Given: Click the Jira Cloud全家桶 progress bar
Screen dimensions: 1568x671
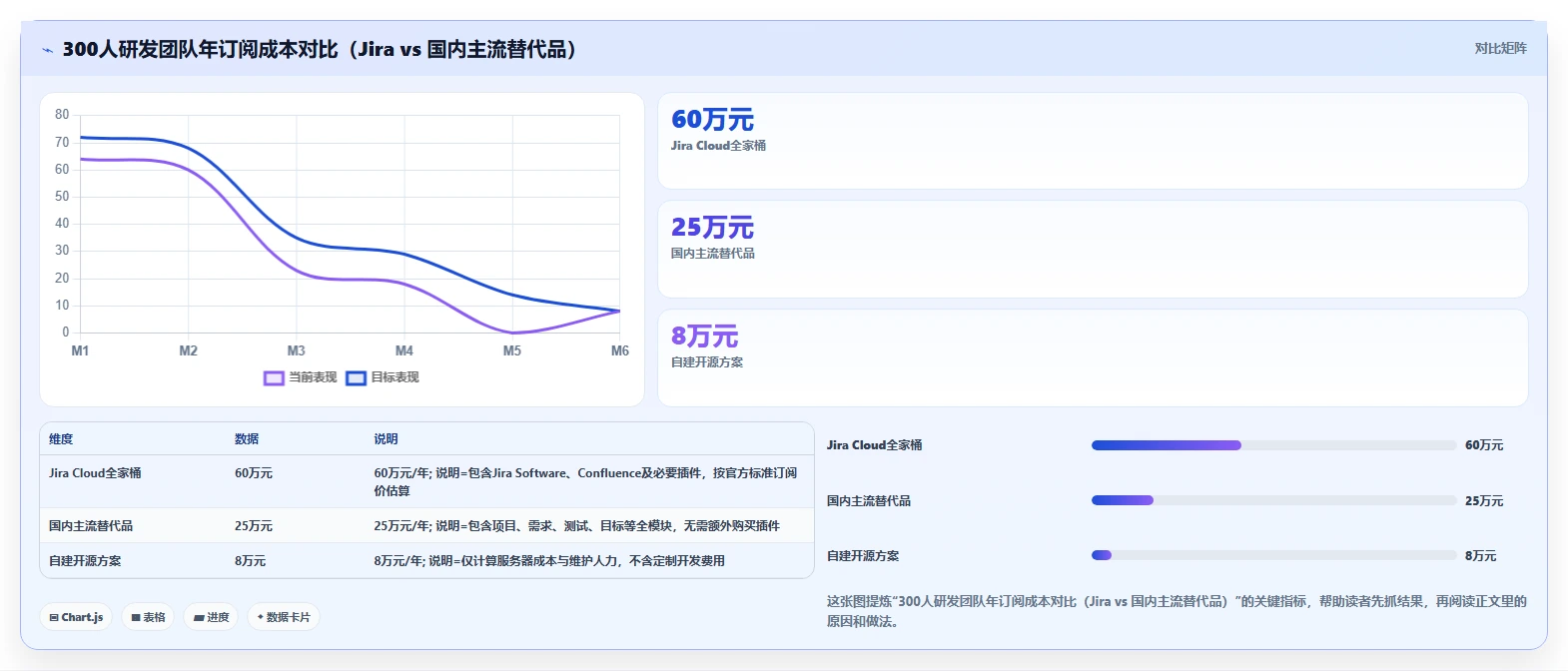Looking at the screenshot, I should click(1273, 445).
